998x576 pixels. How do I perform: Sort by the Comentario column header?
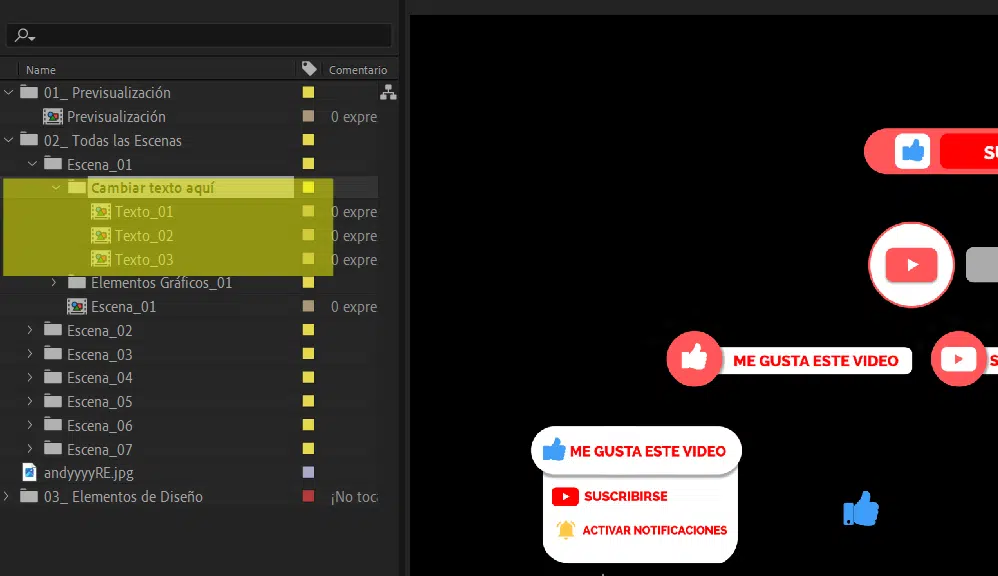point(358,70)
